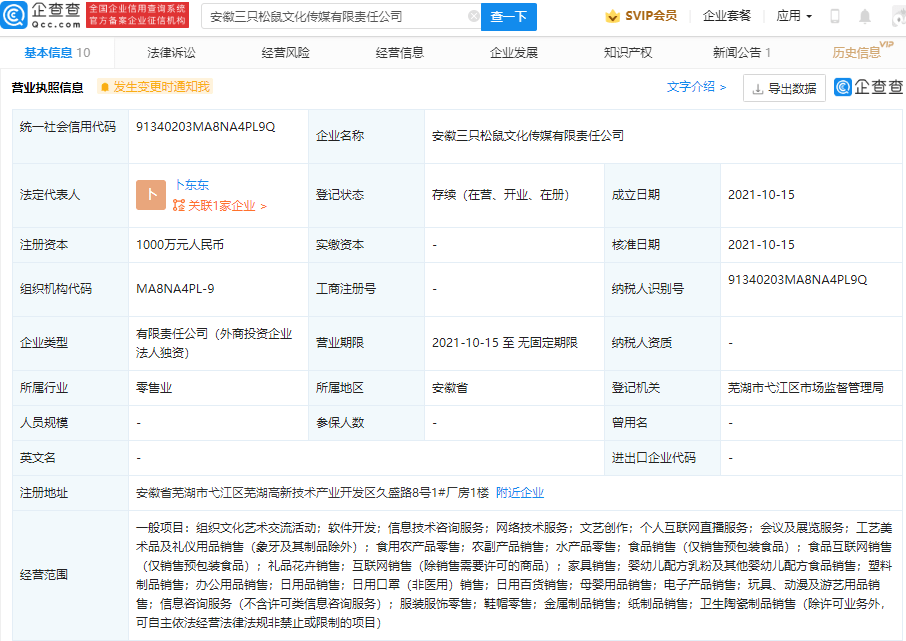
Task: Click inside the company name search field
Action: (330, 16)
